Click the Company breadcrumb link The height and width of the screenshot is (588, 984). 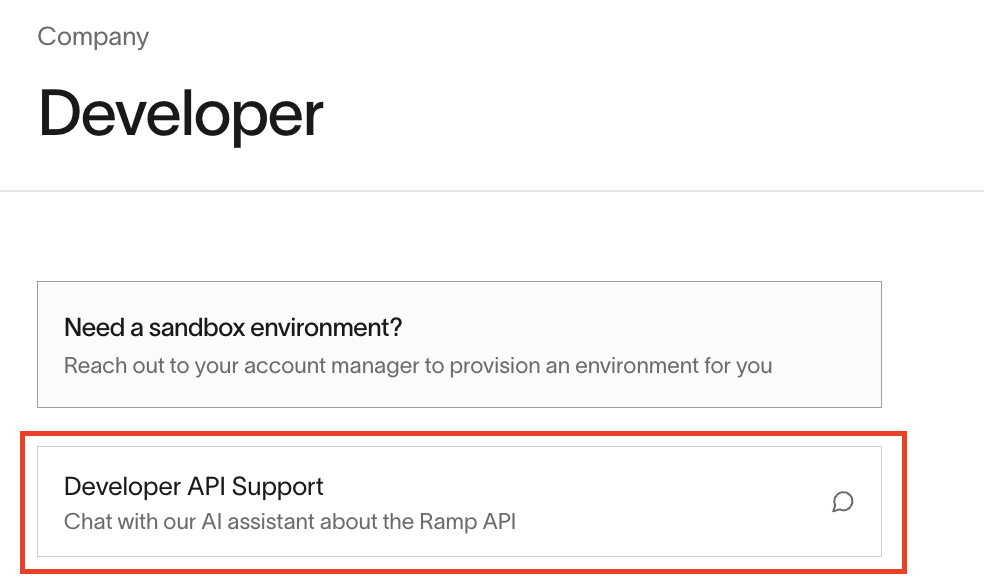pyautogui.click(x=93, y=36)
